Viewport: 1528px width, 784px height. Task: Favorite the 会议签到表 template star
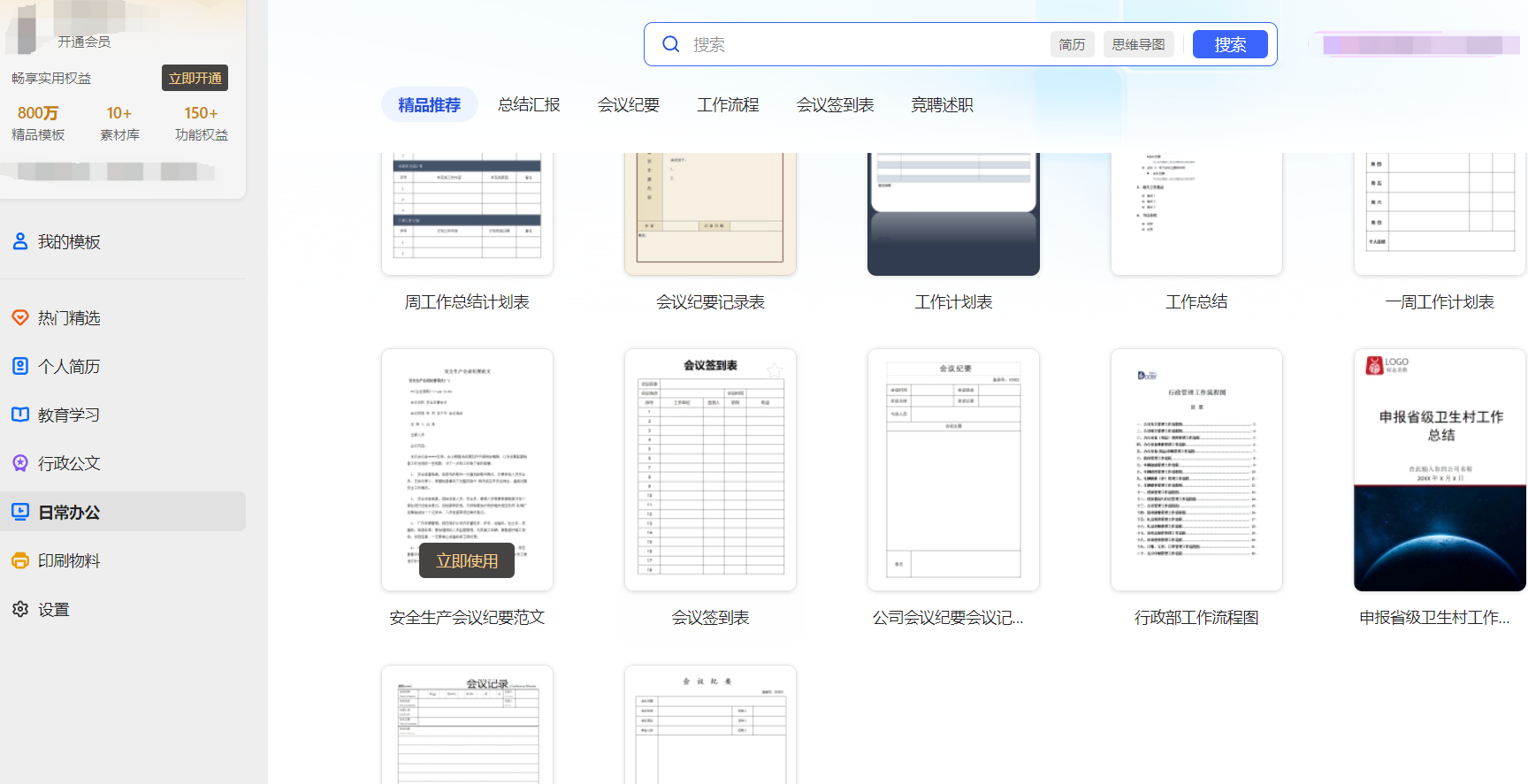click(775, 370)
